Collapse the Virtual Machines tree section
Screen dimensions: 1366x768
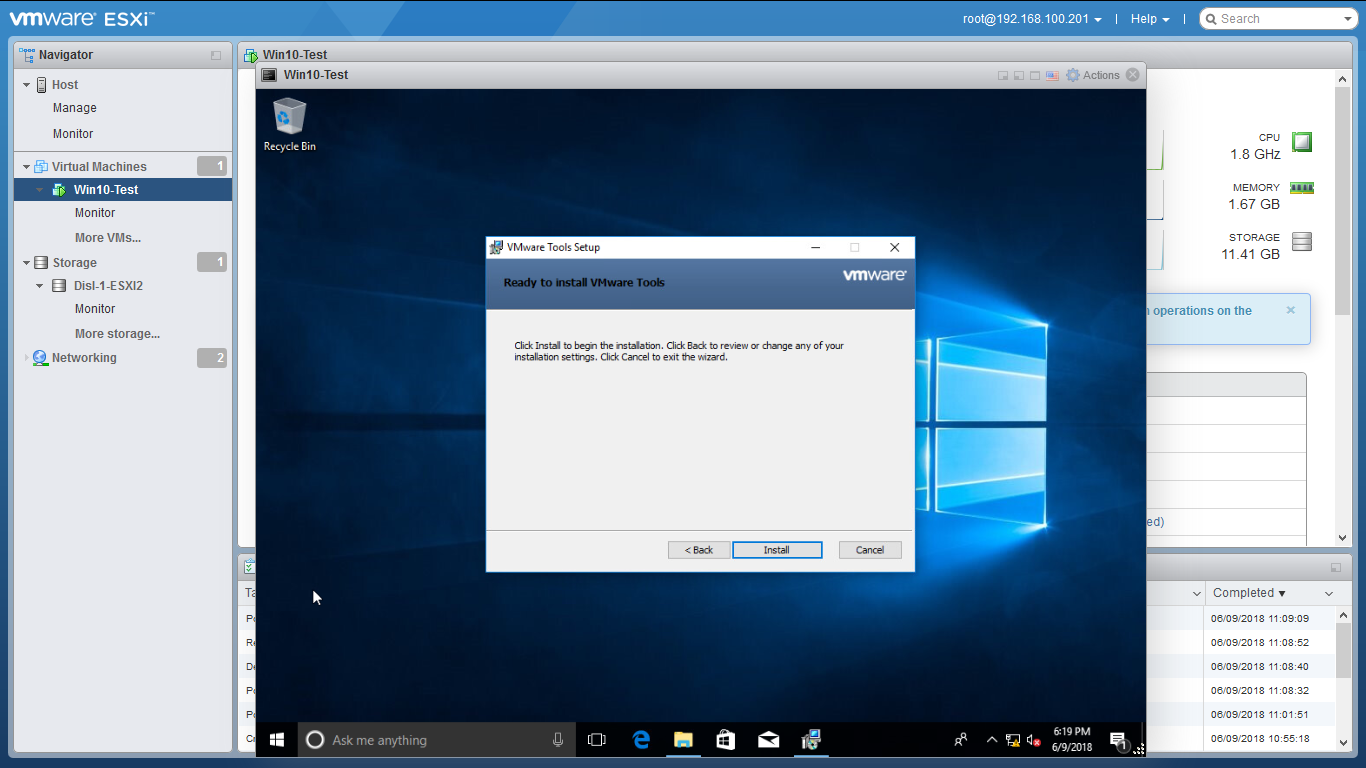pyautogui.click(x=27, y=167)
